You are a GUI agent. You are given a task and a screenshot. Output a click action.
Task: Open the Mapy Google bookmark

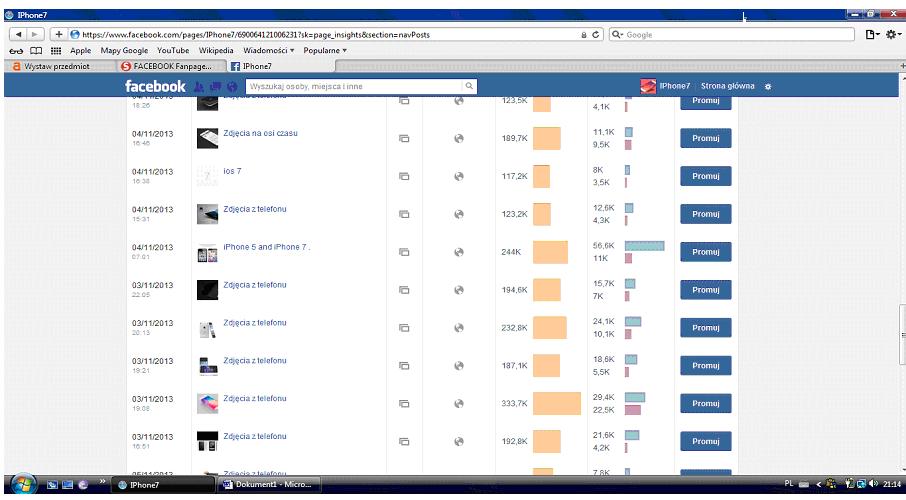pyautogui.click(x=124, y=51)
